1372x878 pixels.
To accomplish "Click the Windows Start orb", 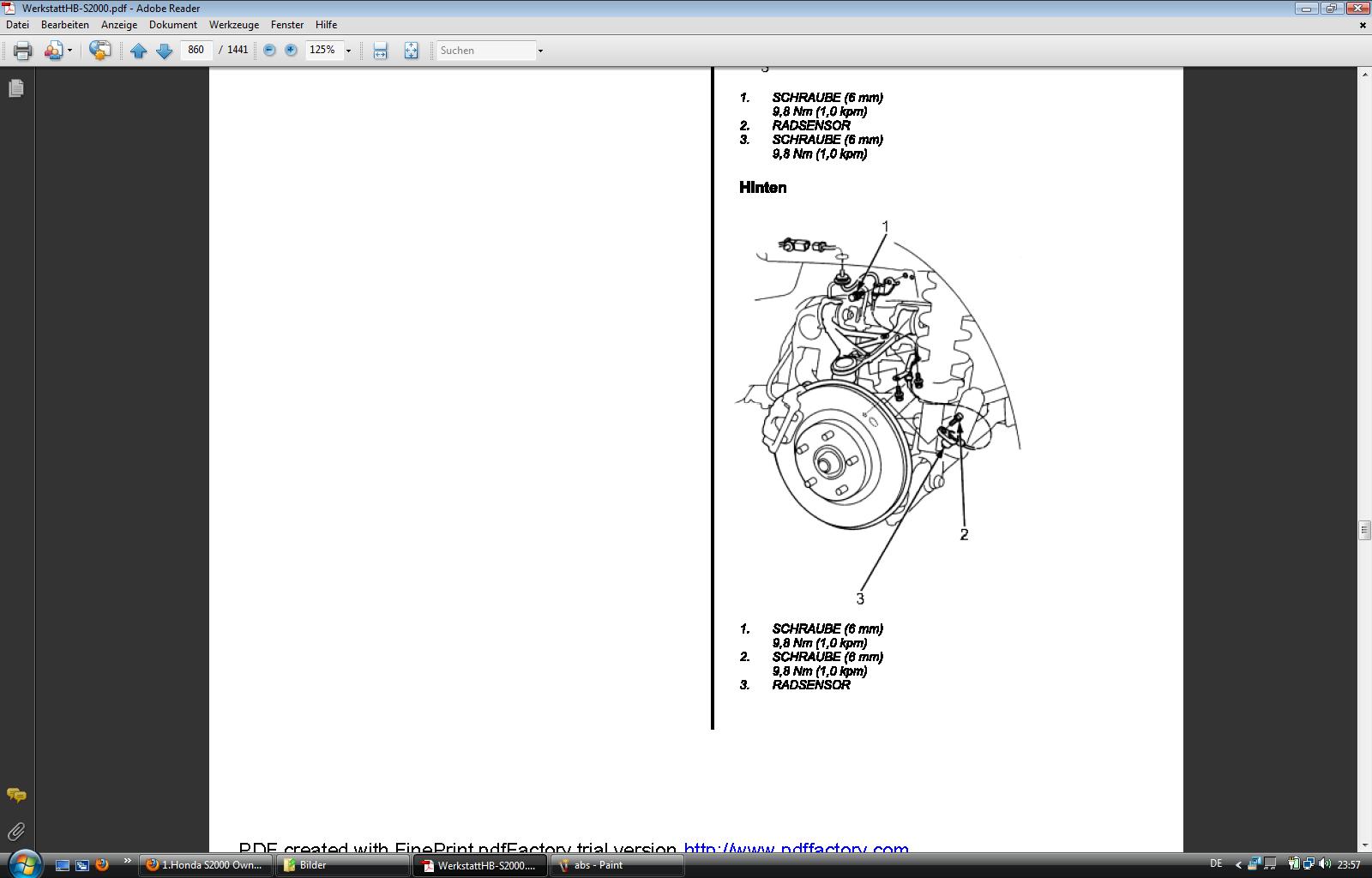I will click(23, 863).
